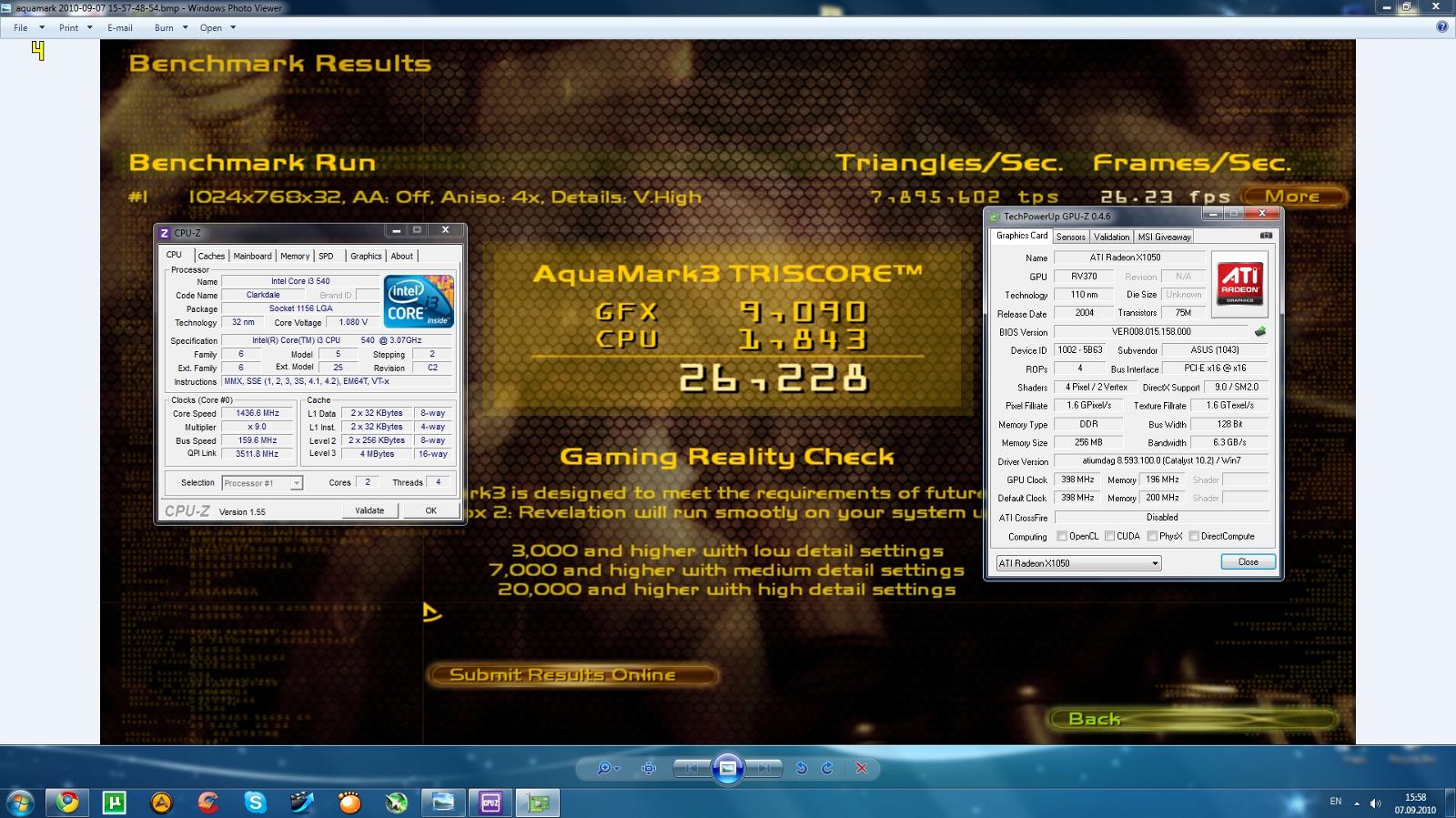Image resolution: width=1456 pixels, height=818 pixels.
Task: Switch to Photo Viewer taskbar button
Action: tap(443, 803)
